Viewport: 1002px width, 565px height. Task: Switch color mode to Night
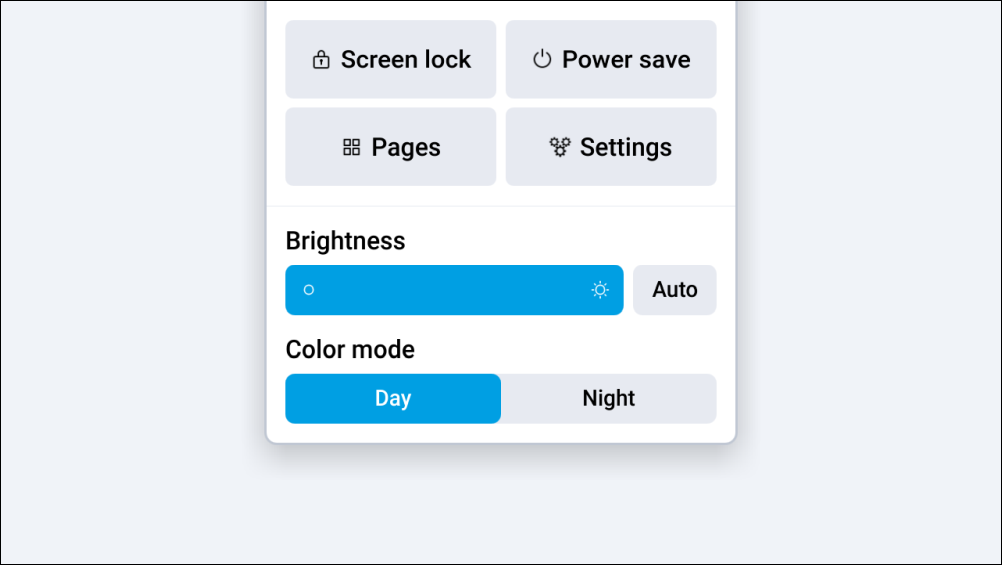point(609,398)
